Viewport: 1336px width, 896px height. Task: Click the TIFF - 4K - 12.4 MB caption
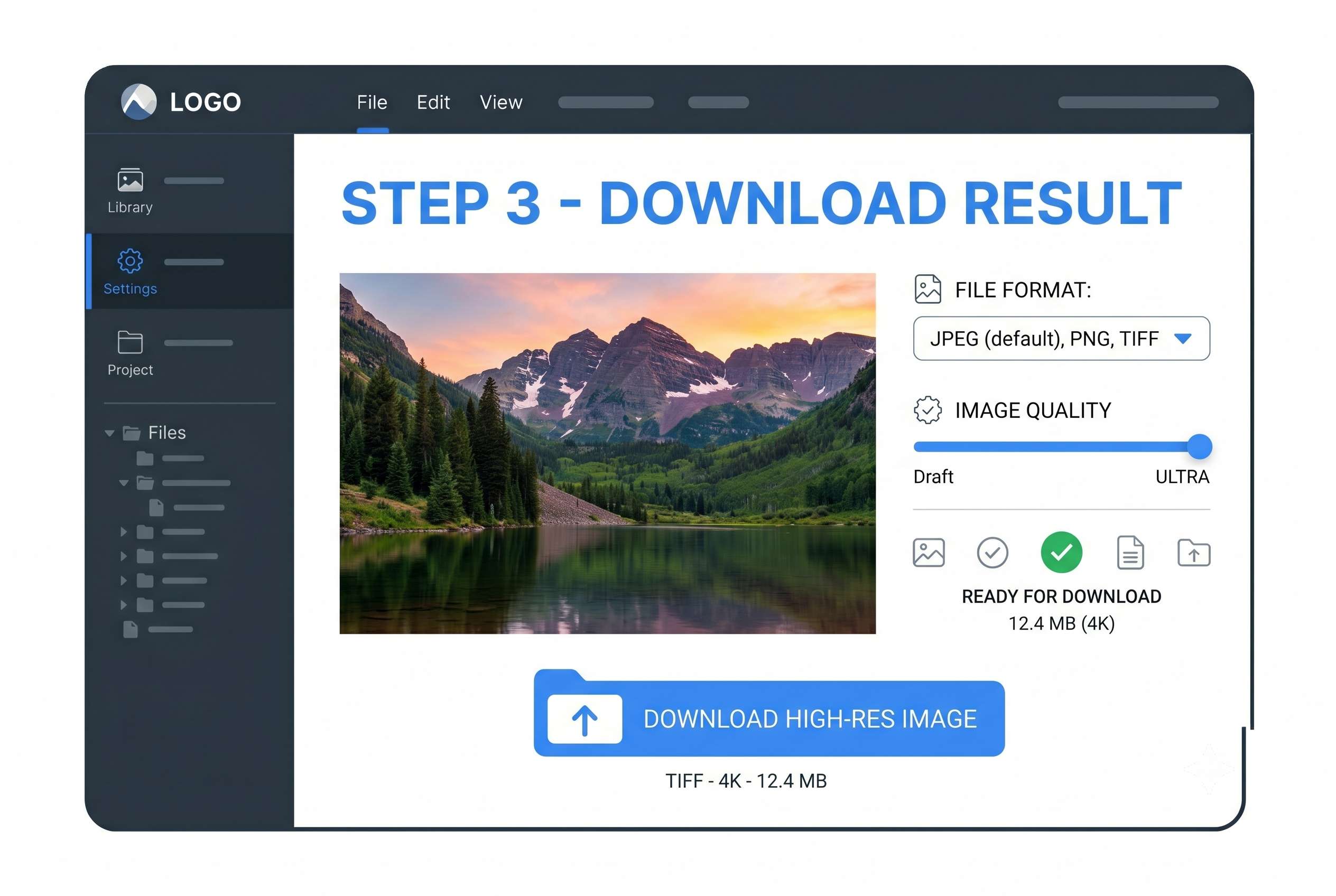746,781
